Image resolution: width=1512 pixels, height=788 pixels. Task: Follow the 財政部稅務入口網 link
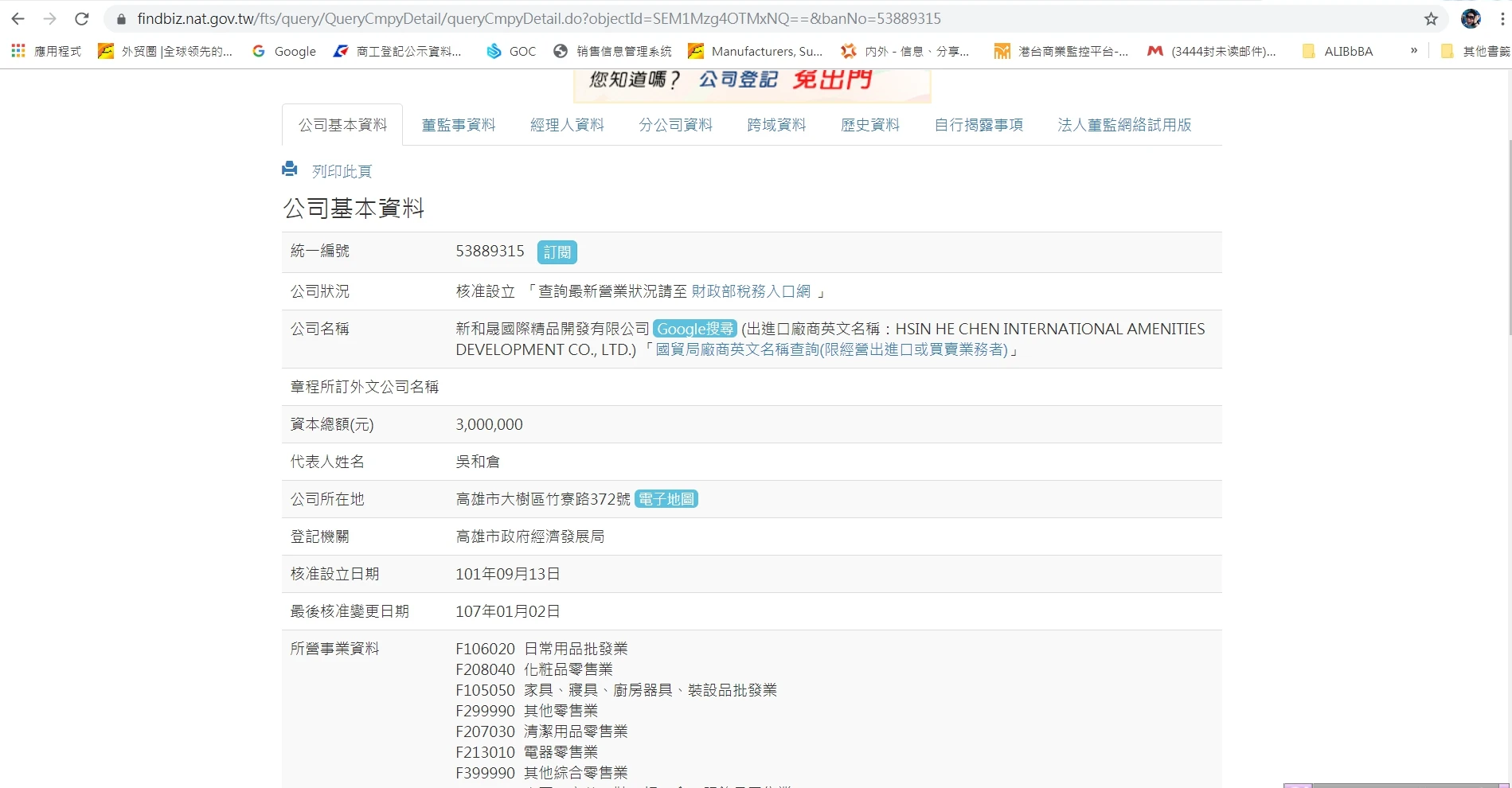750,291
